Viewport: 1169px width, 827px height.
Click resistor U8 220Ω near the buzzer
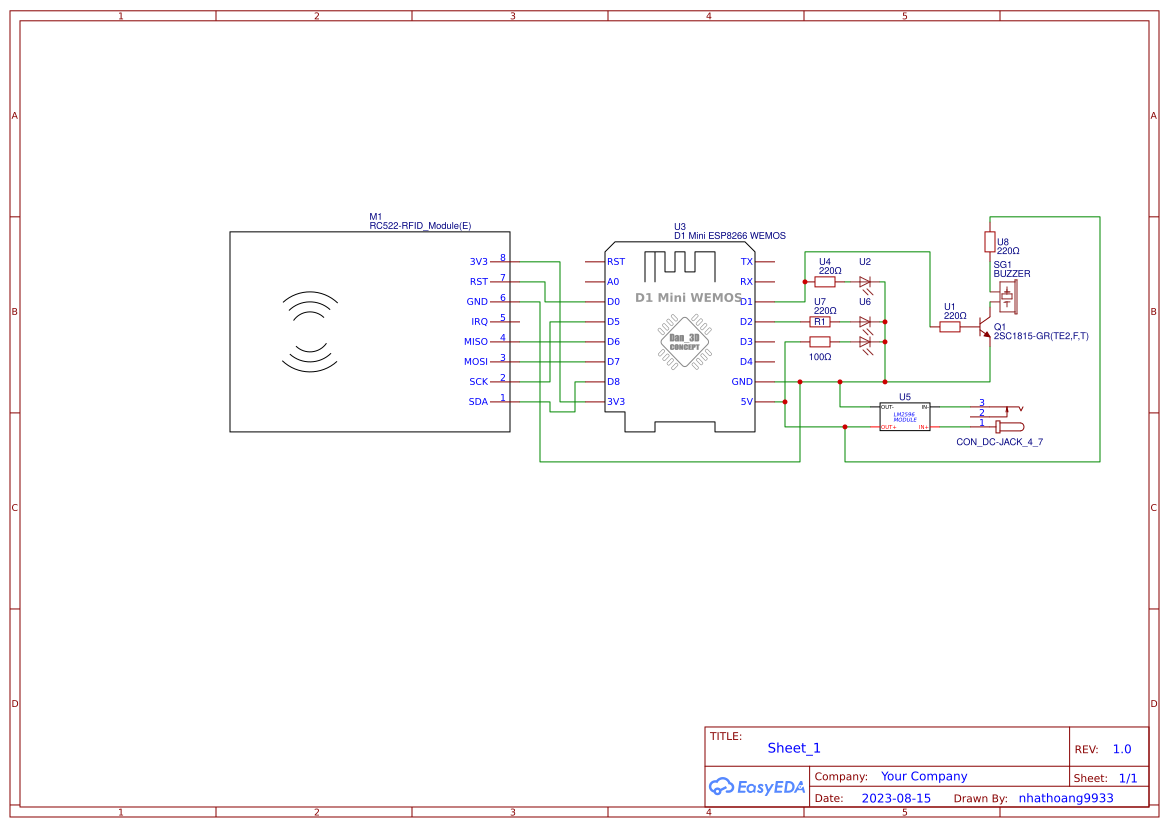(x=990, y=243)
